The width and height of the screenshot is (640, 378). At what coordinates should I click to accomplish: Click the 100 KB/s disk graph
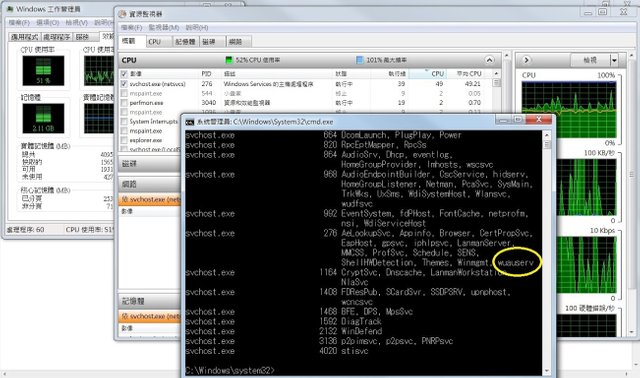pos(586,187)
